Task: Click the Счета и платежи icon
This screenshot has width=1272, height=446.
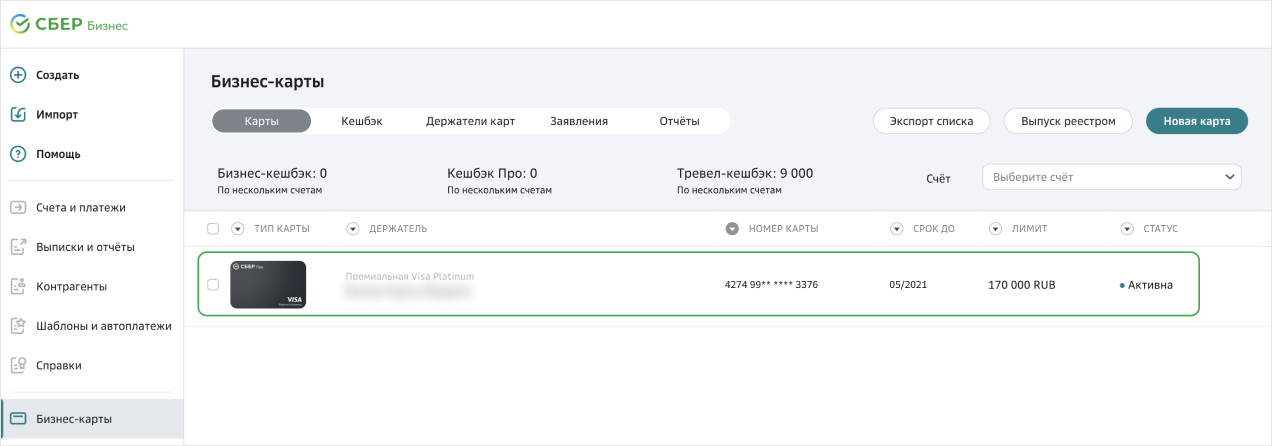Action: pyautogui.click(x=18, y=208)
